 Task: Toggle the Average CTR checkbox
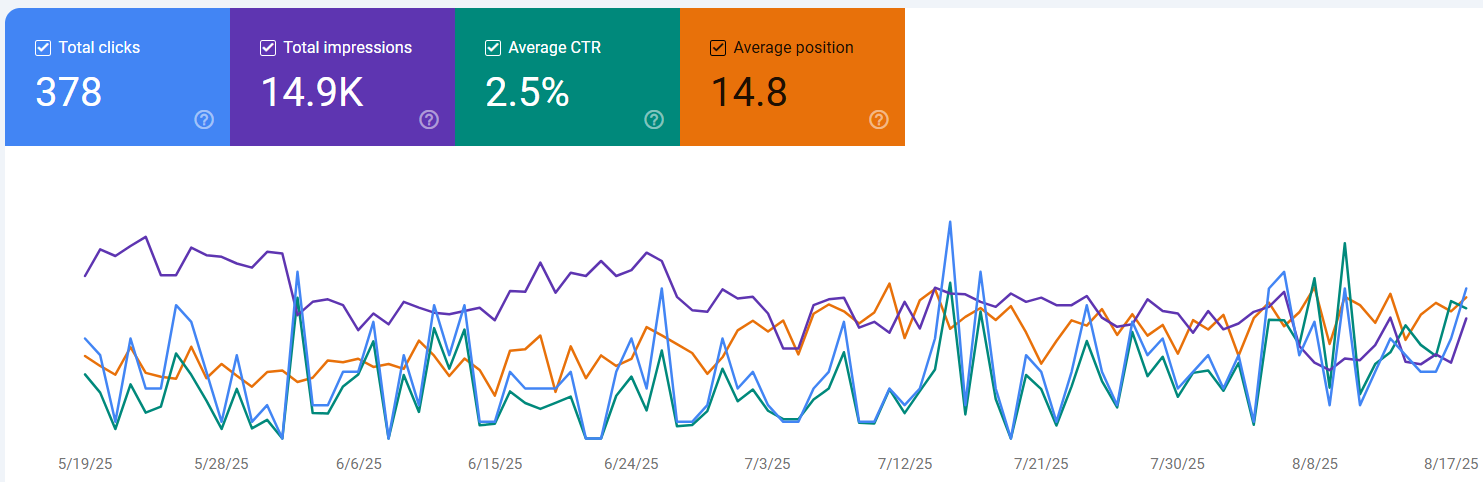pyautogui.click(x=493, y=48)
